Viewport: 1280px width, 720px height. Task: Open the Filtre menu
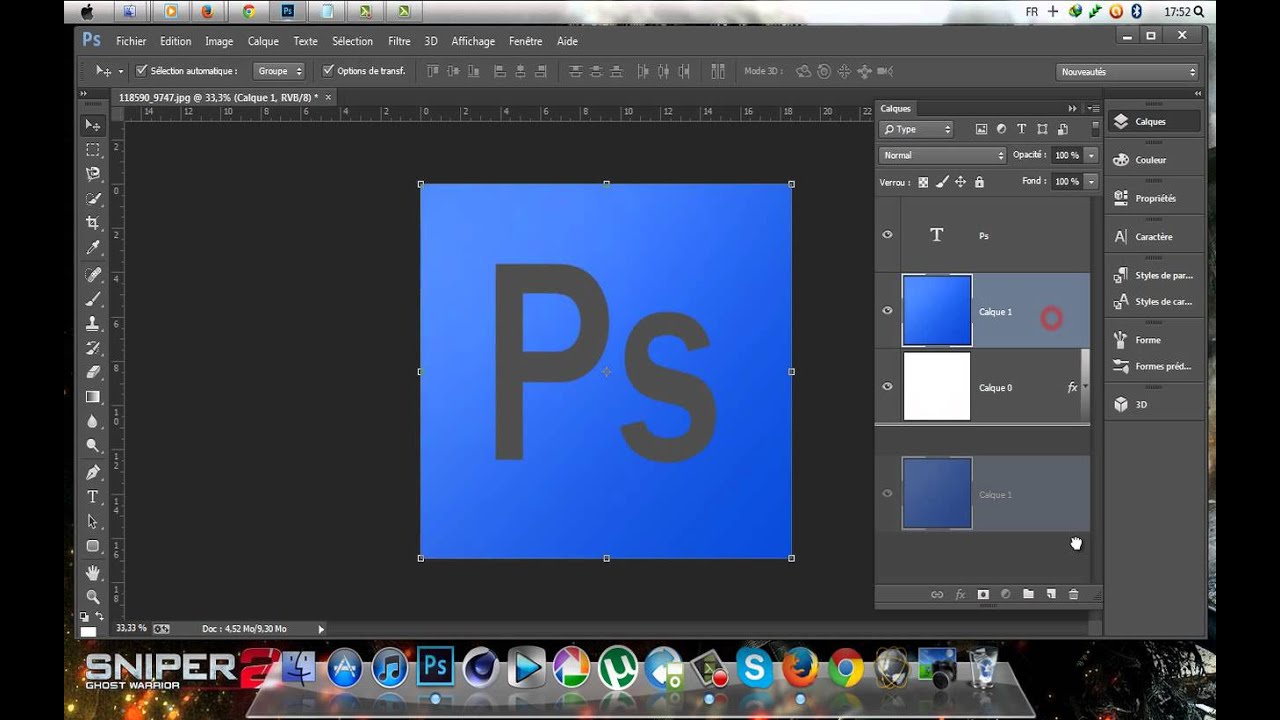(399, 41)
